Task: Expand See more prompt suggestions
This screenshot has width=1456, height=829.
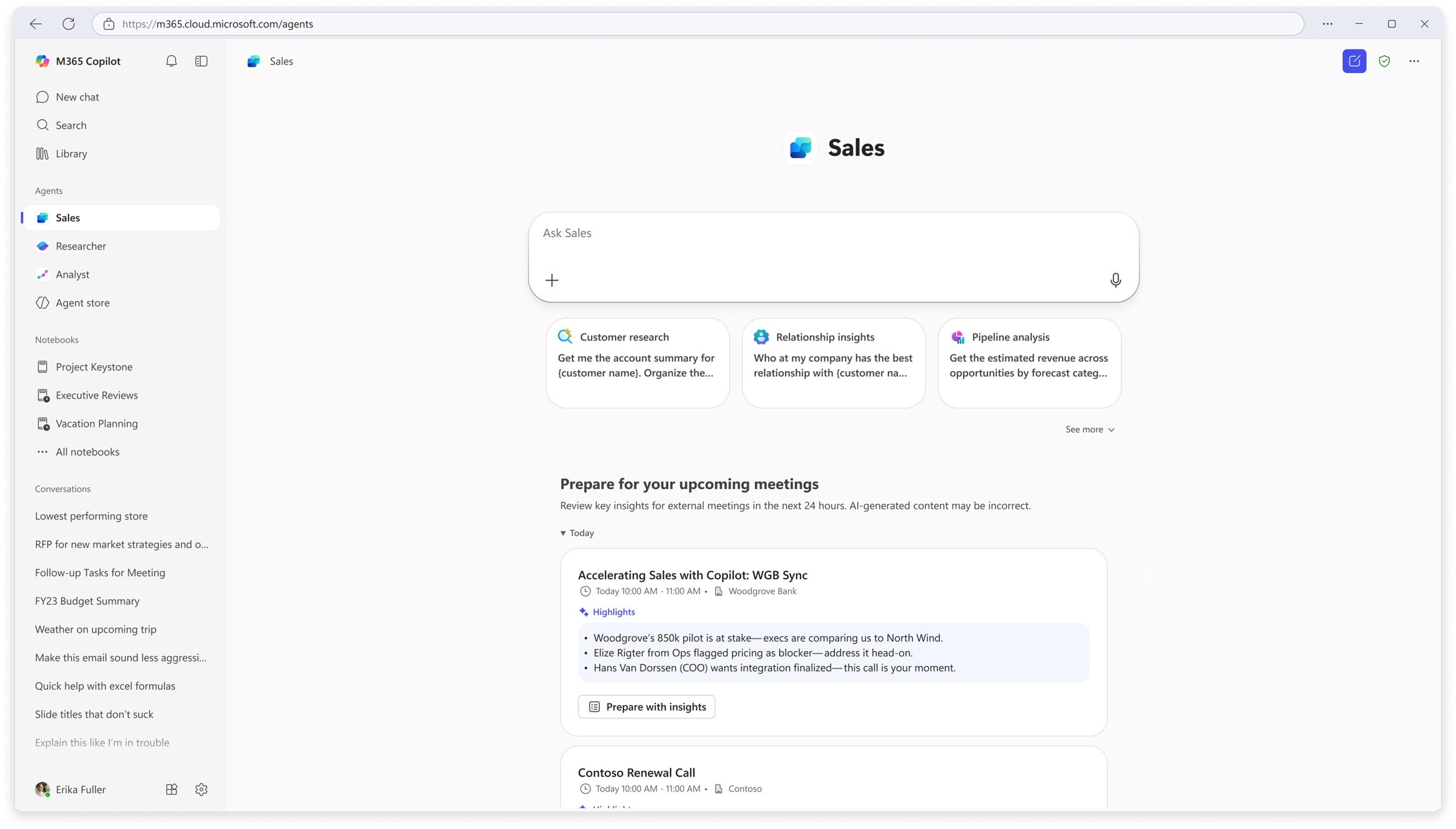Action: click(1090, 429)
